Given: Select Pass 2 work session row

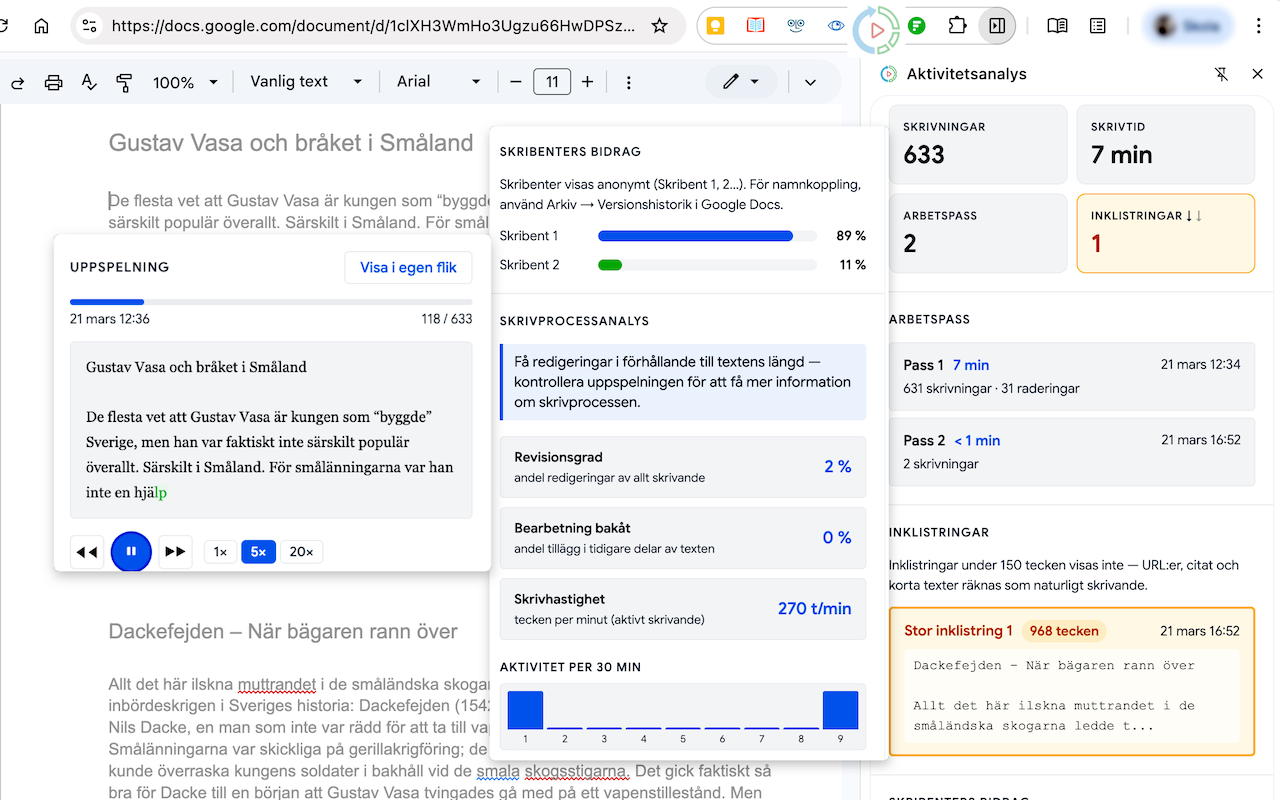Looking at the screenshot, I should [x=1071, y=451].
